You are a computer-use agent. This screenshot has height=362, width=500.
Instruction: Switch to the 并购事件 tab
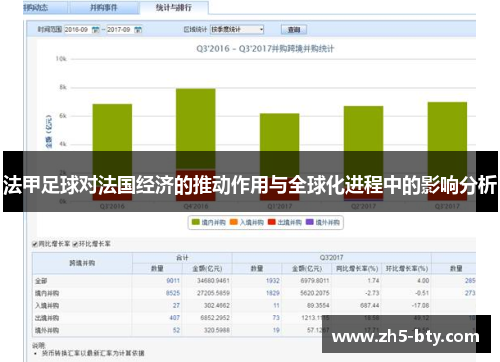[103, 7]
